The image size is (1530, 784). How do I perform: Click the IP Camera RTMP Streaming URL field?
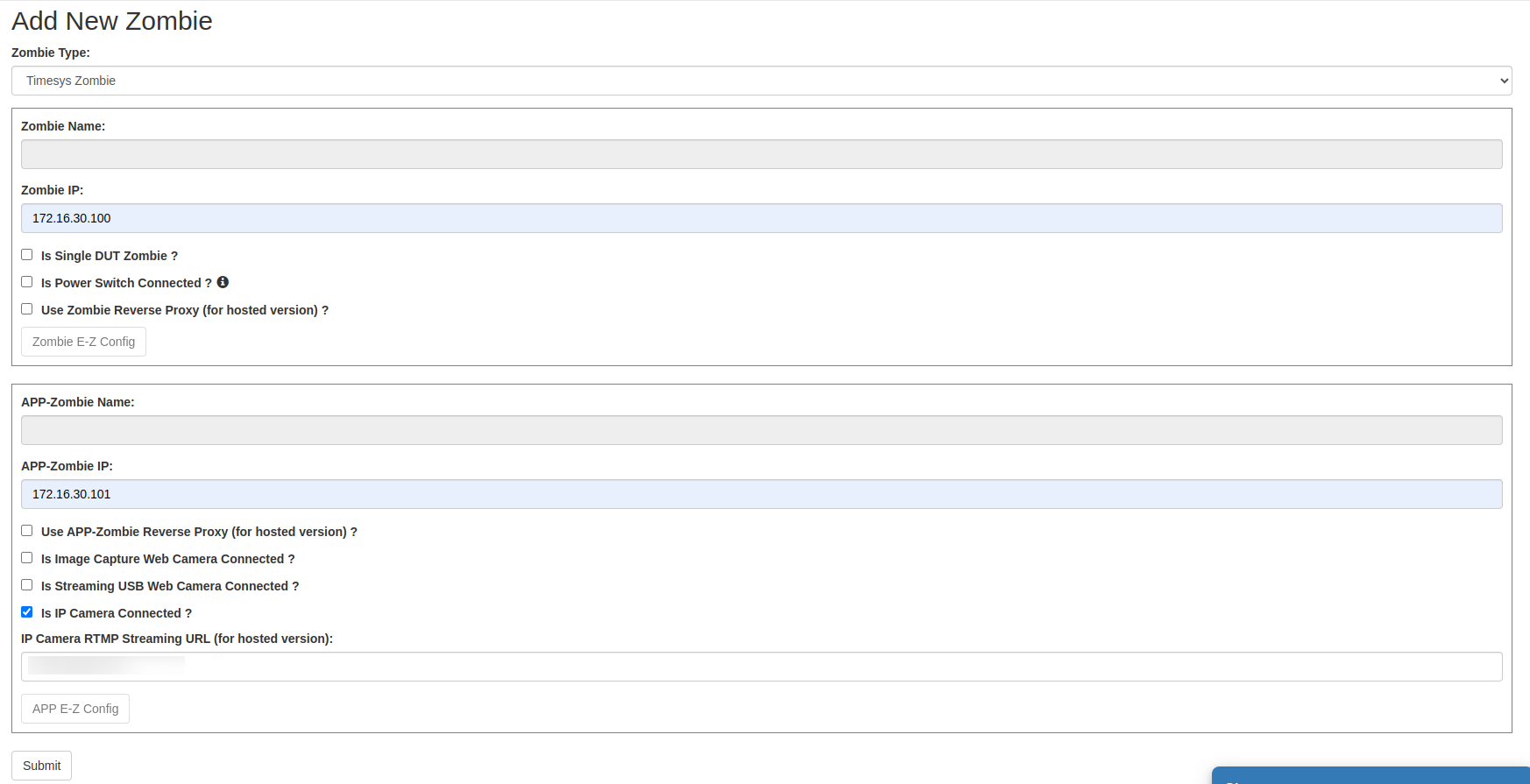(x=761, y=667)
